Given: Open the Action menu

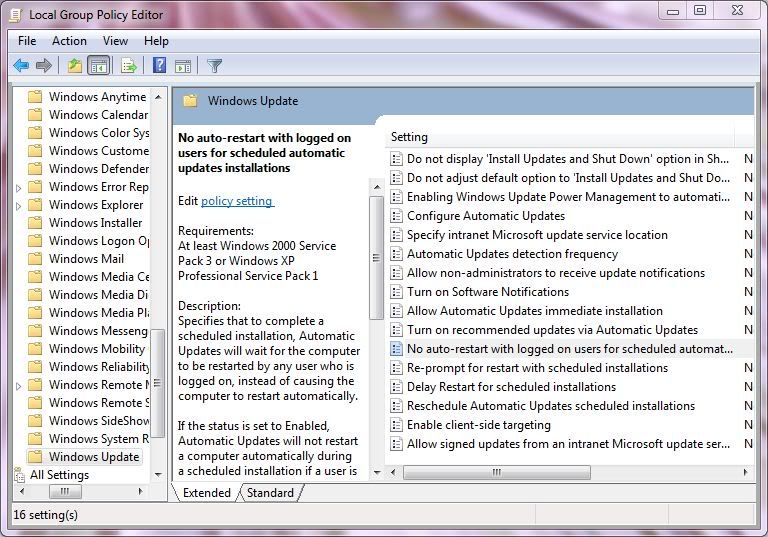Looking at the screenshot, I should point(69,41).
